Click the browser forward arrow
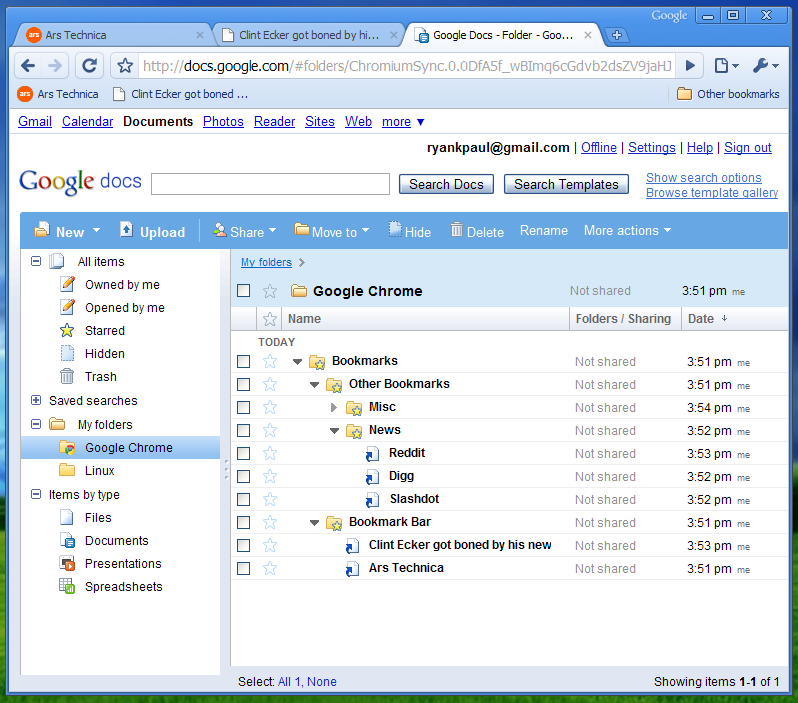 (x=55, y=66)
